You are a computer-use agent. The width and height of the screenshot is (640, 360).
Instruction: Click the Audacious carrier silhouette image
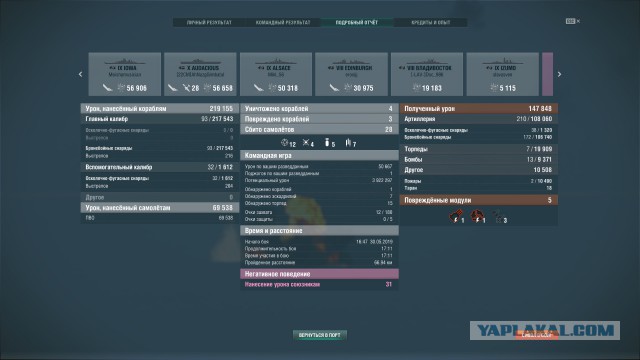click(x=200, y=62)
